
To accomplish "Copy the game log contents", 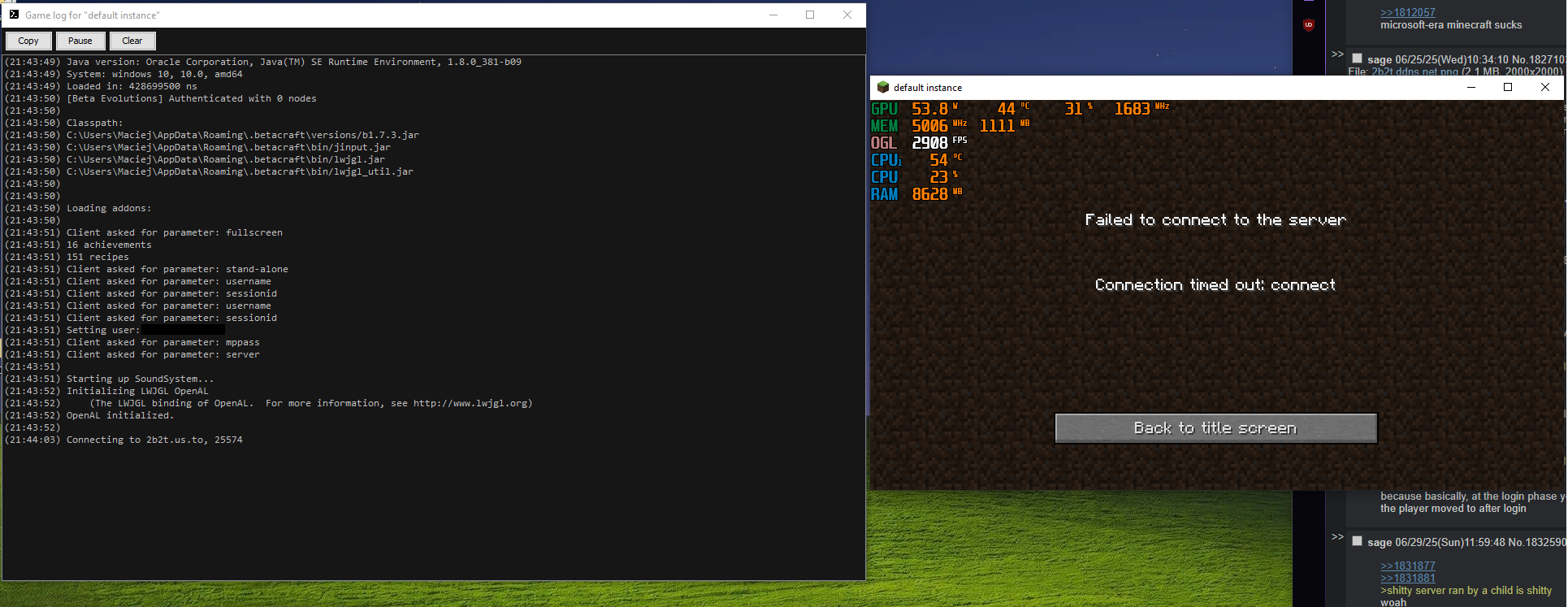I will 28,41.
